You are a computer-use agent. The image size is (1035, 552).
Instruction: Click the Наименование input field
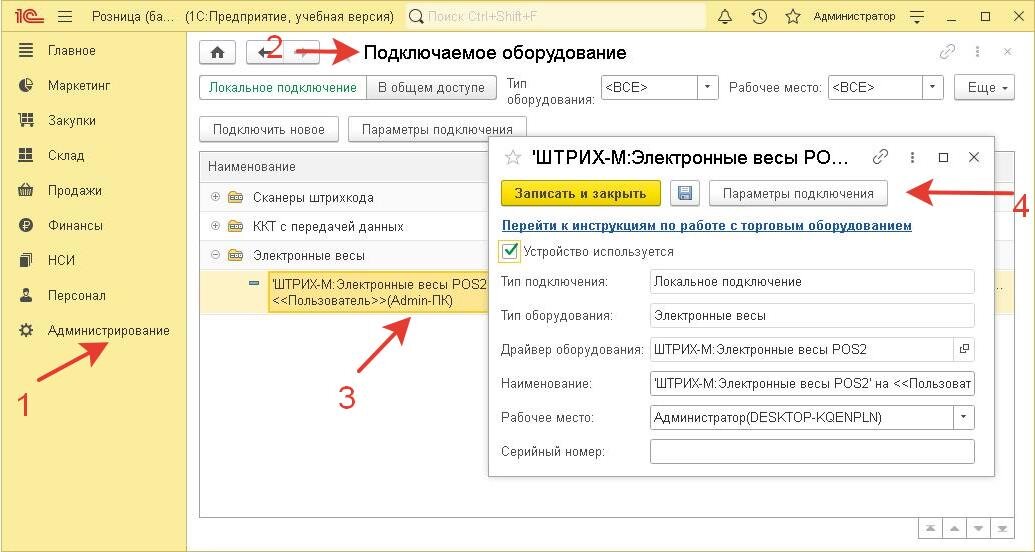(x=812, y=384)
